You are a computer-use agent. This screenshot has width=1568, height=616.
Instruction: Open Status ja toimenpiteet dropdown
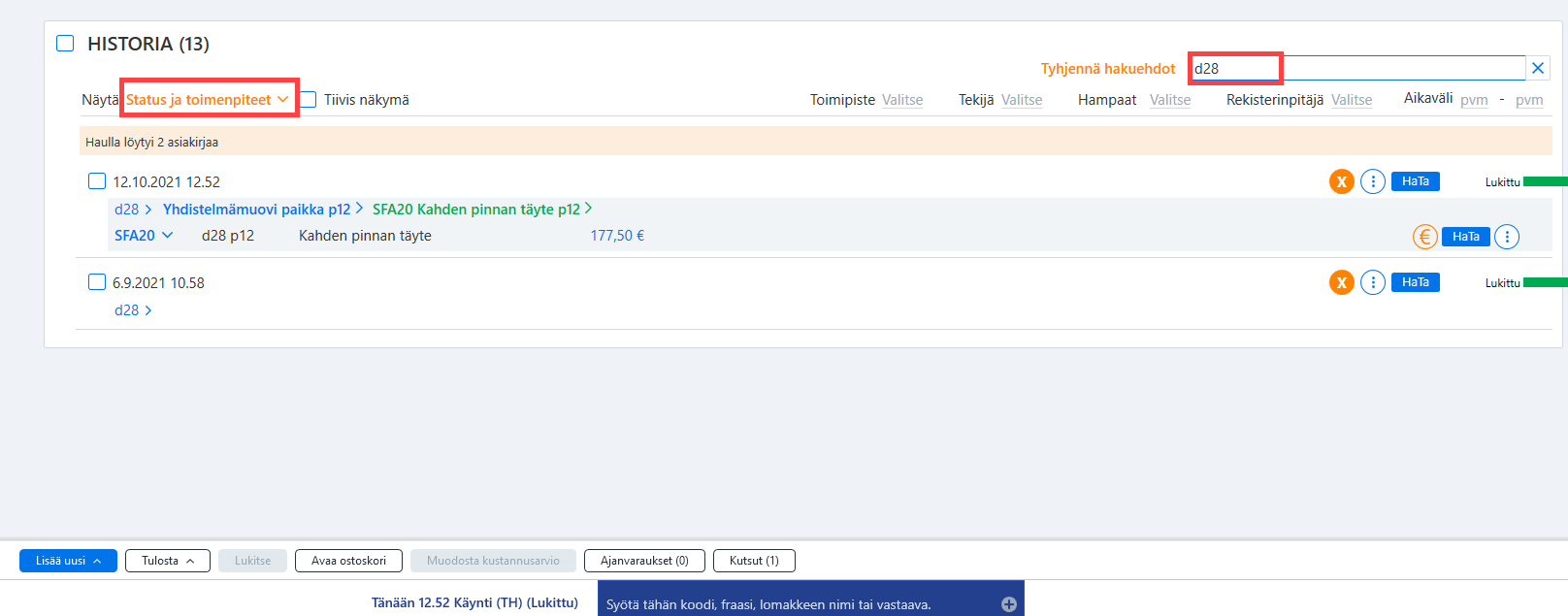coord(208,99)
